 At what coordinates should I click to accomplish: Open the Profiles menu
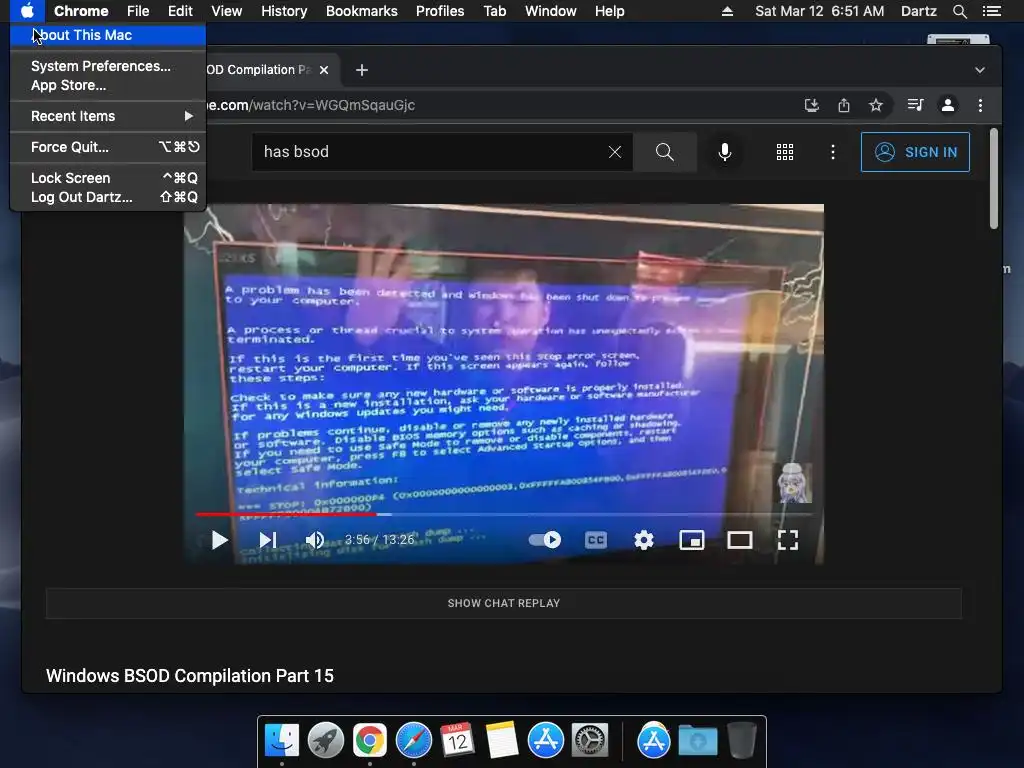440,11
